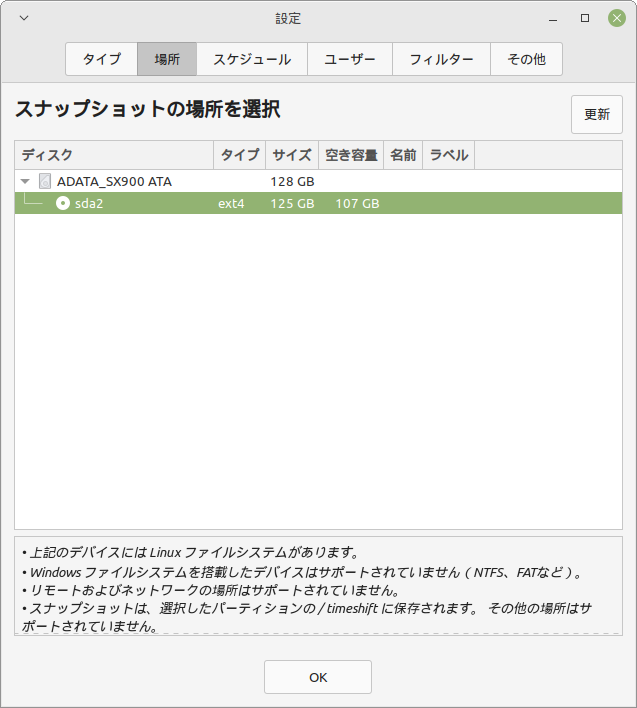Collapse the ADATA_SX900 ATA disk tree
Screen dimensions: 637x708
click(25, 182)
